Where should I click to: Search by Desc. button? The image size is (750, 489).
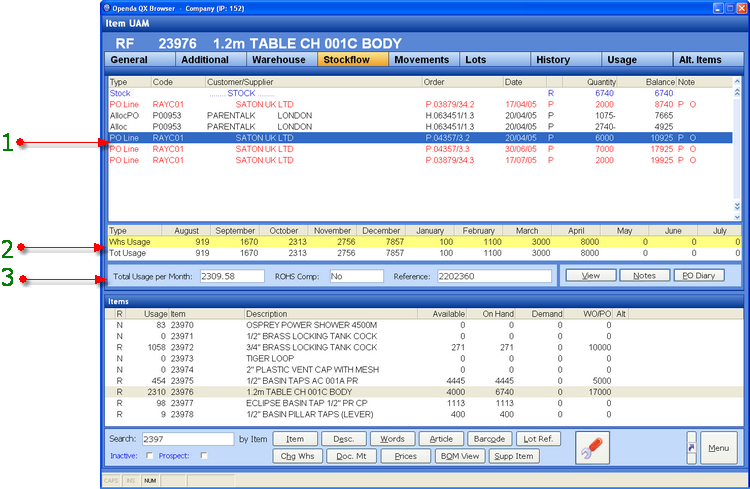[344, 439]
